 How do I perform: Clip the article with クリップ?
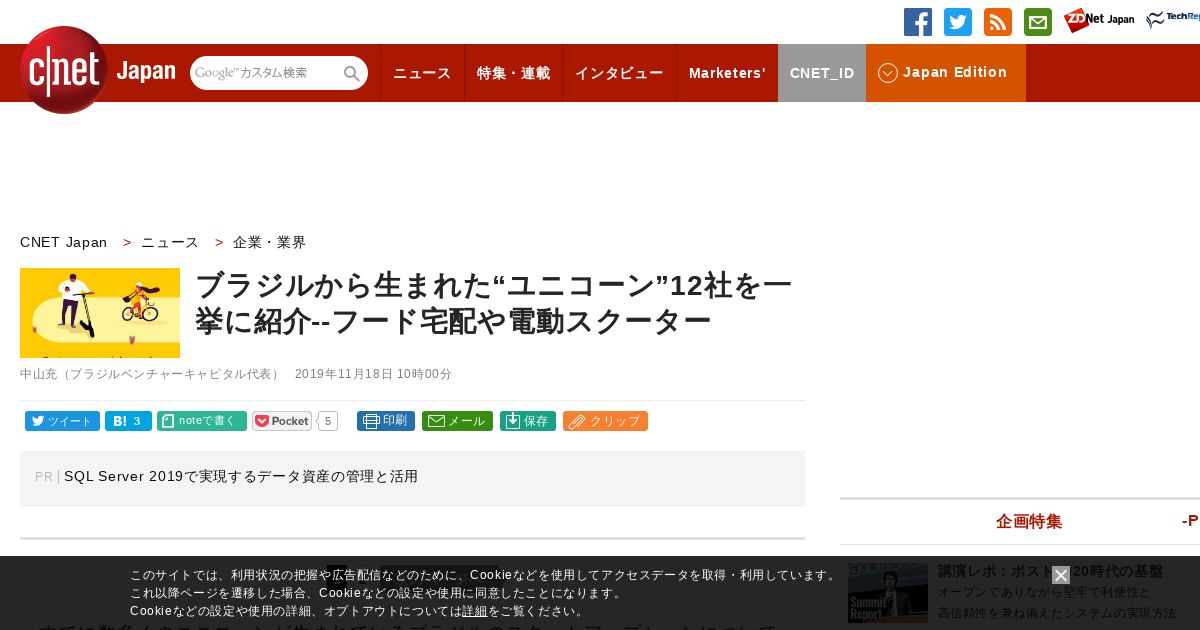605,421
